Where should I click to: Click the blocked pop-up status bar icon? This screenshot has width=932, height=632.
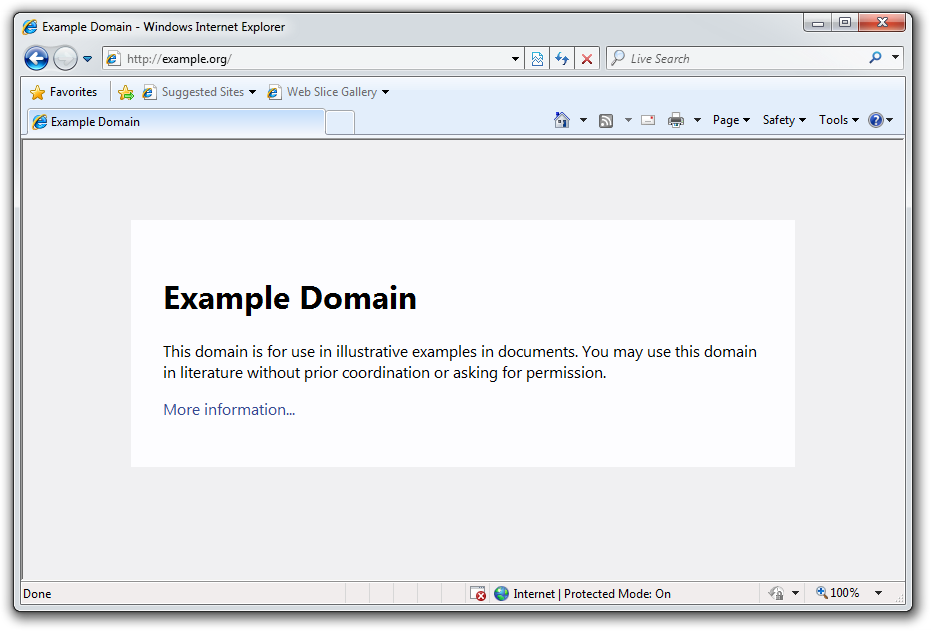478,593
